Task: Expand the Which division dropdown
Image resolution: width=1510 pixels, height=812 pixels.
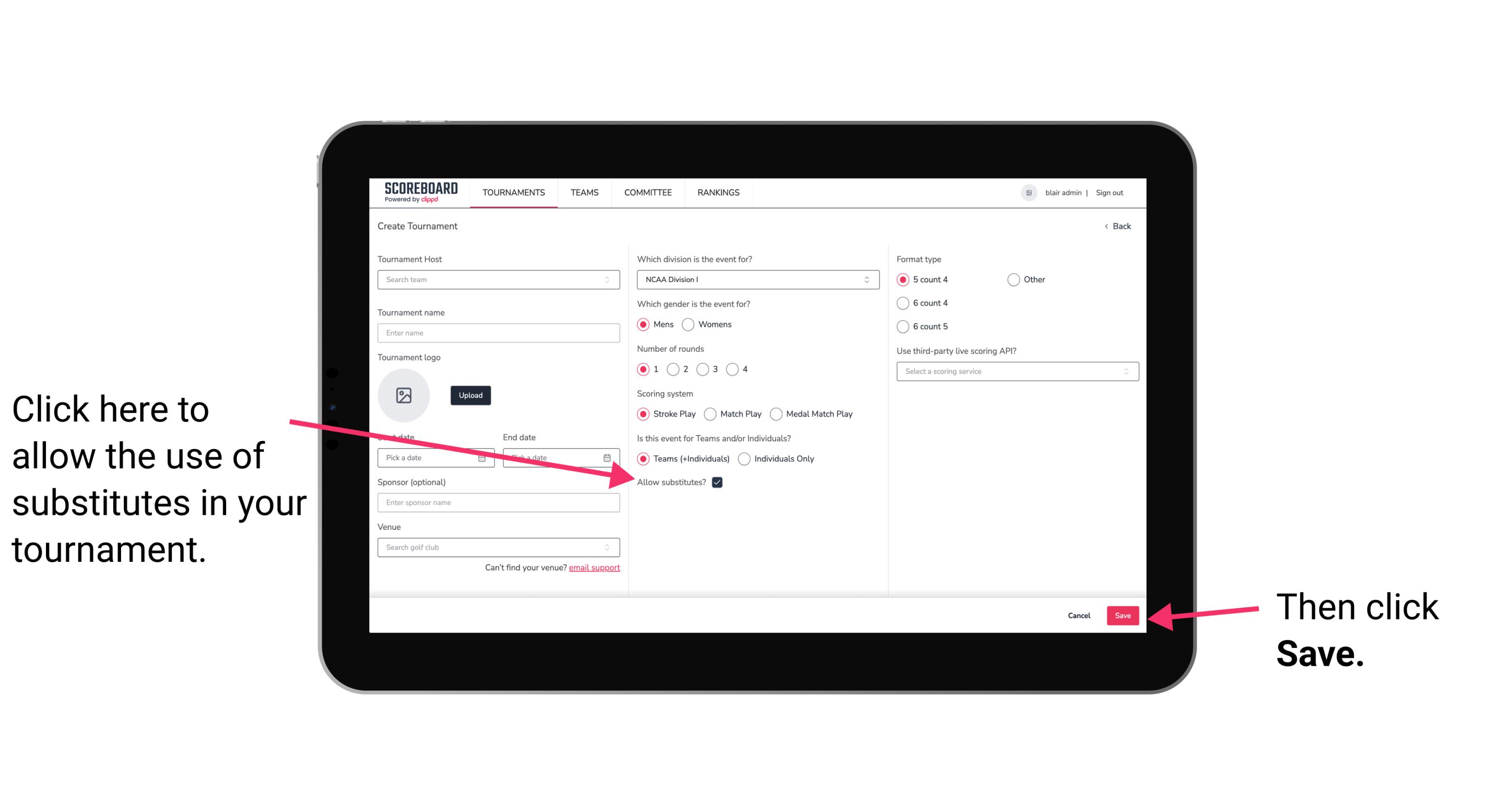Action: point(756,279)
